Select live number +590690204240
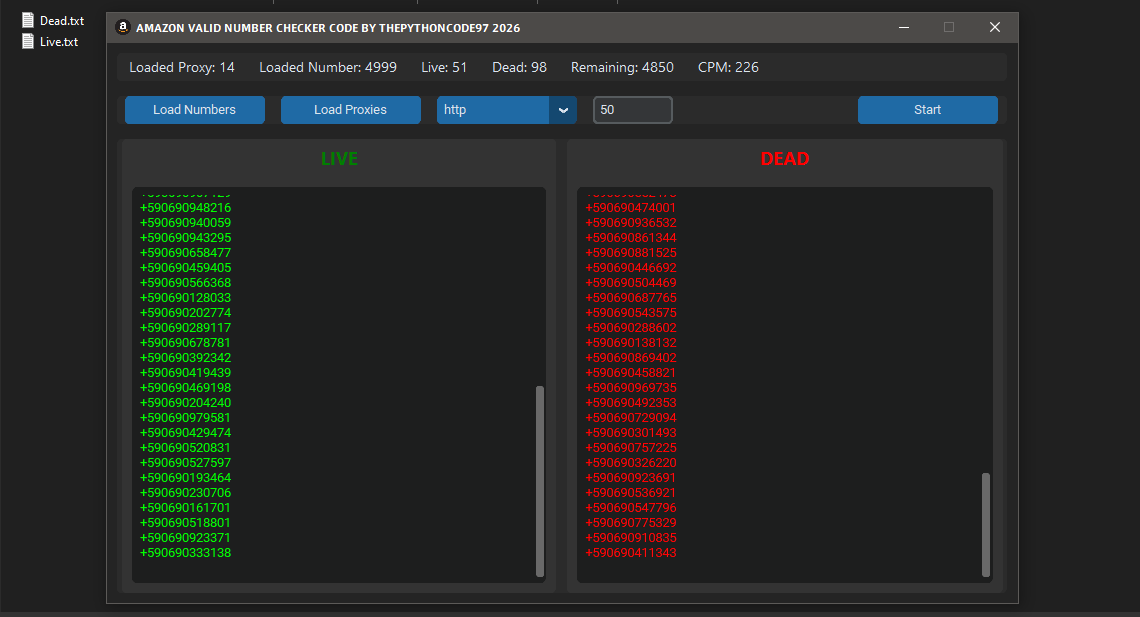 point(185,403)
